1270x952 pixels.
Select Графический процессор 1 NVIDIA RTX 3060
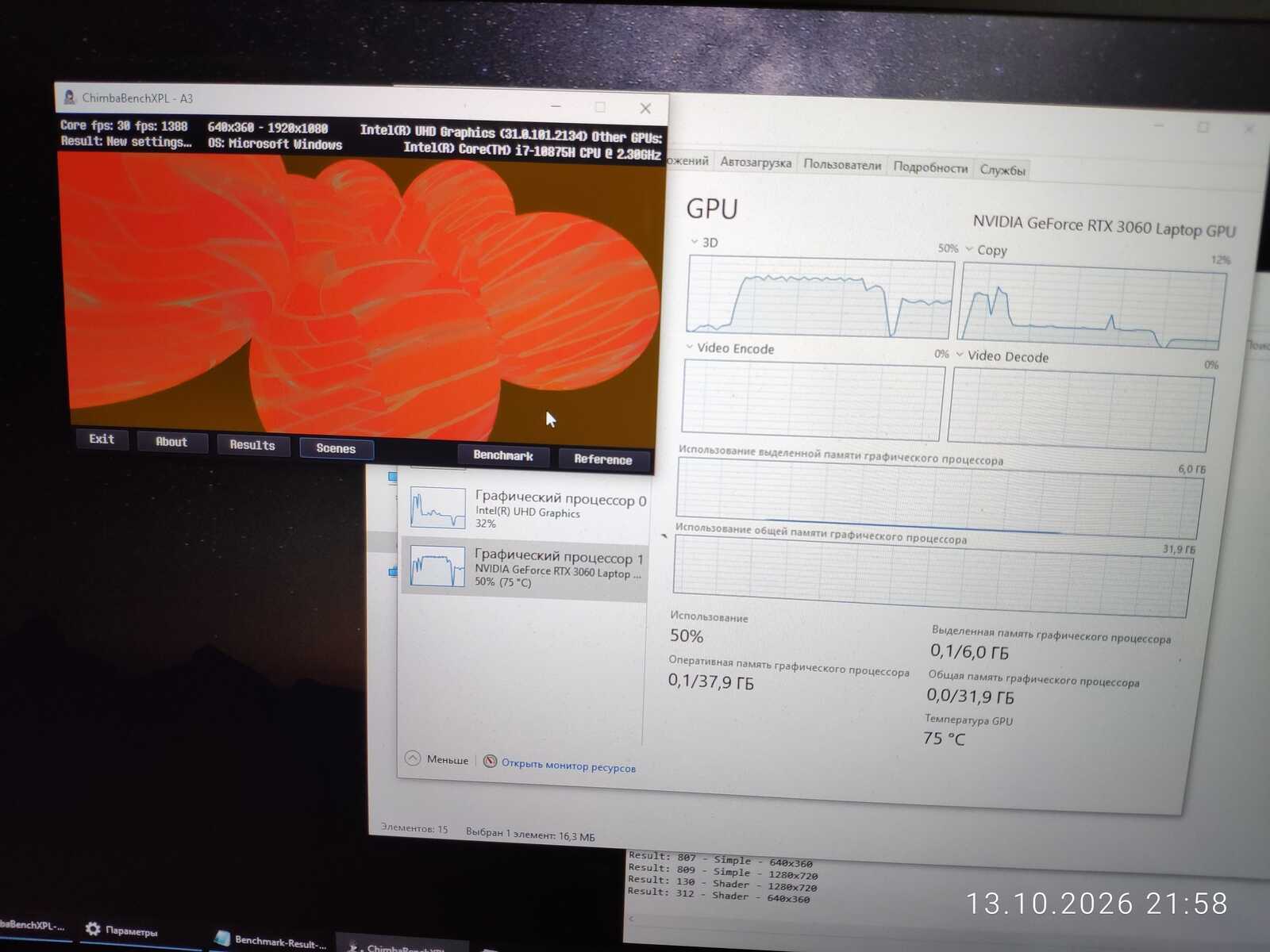[x=525, y=568]
